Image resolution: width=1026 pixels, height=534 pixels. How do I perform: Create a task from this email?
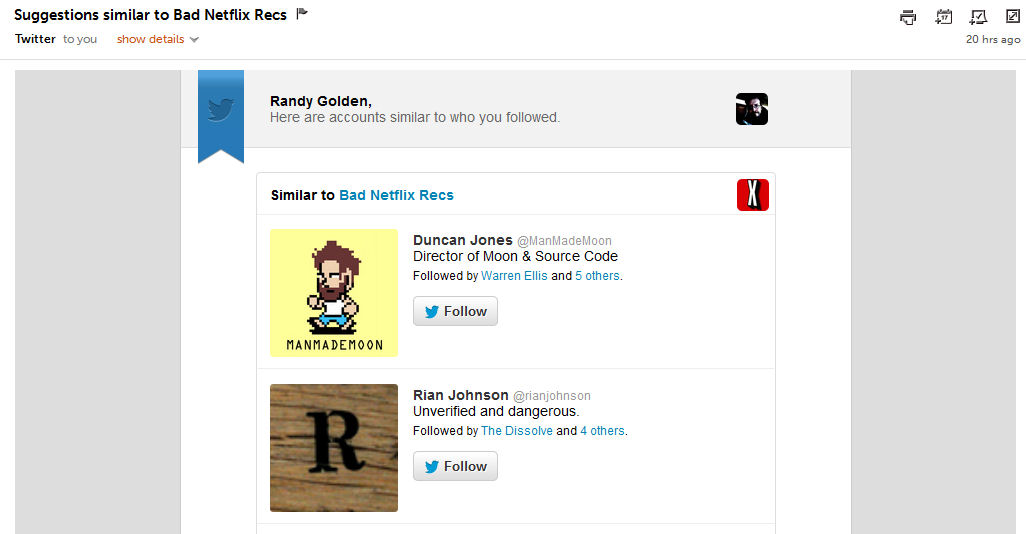pyautogui.click(x=978, y=16)
